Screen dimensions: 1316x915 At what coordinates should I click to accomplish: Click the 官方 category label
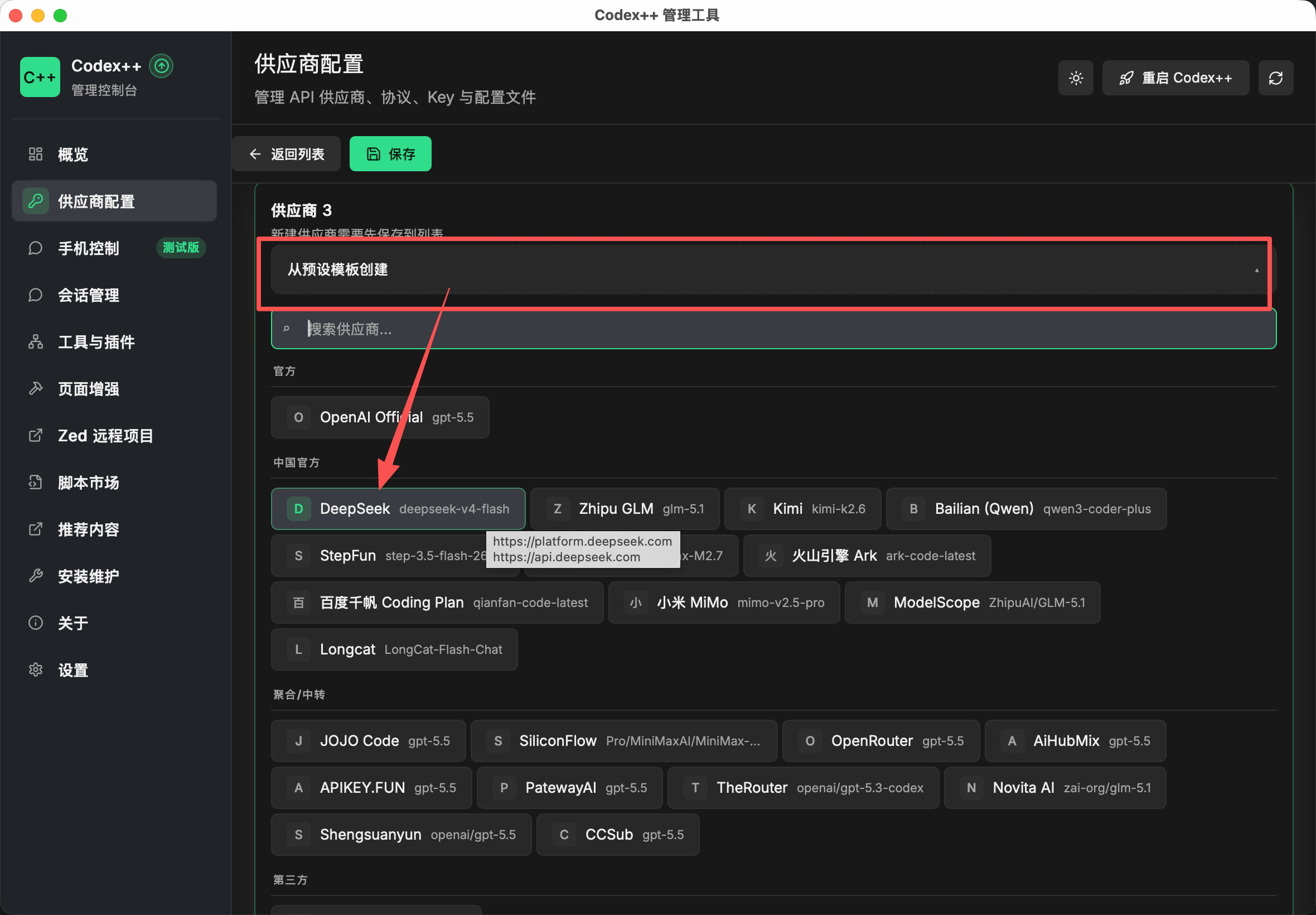[x=284, y=371]
